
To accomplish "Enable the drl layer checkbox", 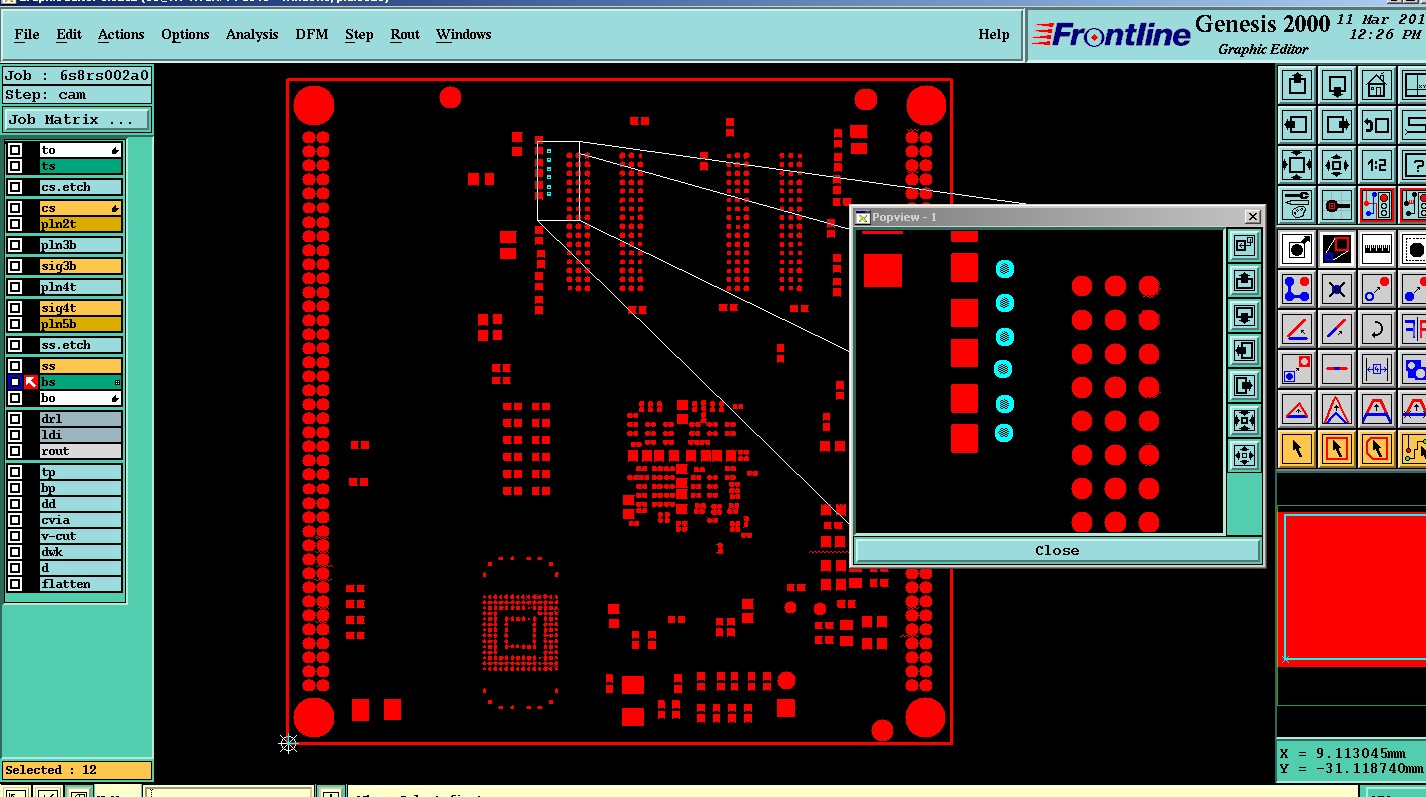I will tap(15, 419).
